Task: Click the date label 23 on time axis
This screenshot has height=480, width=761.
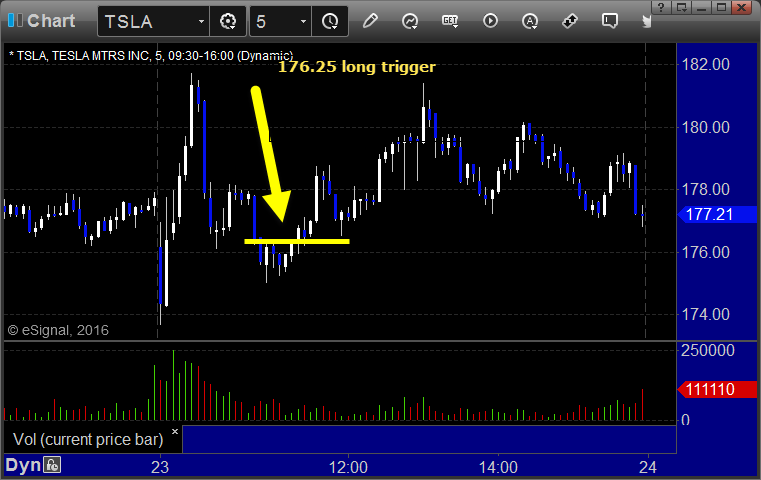Action: pyautogui.click(x=160, y=467)
